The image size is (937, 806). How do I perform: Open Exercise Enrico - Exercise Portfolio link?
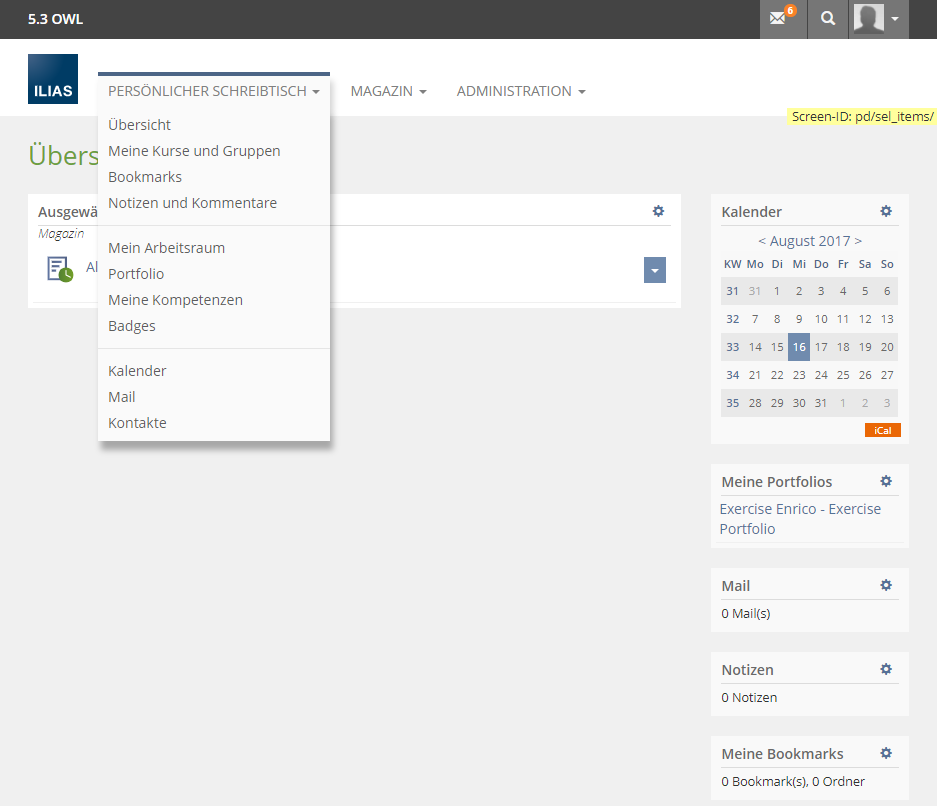point(799,518)
